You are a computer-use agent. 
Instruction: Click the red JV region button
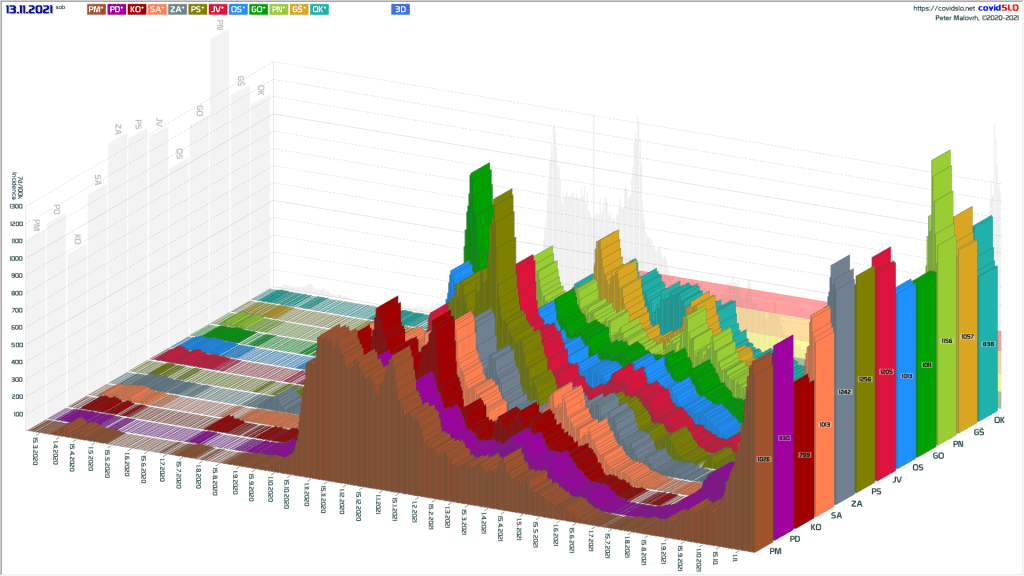[x=218, y=9]
